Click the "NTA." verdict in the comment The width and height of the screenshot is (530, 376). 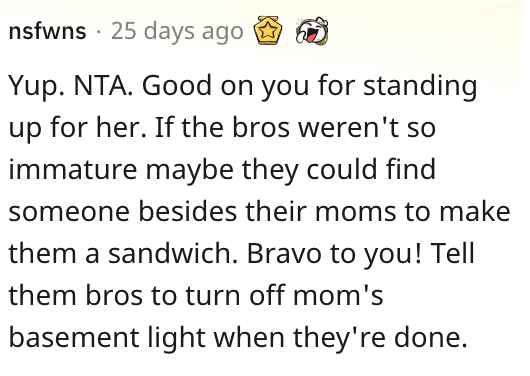pos(103,86)
